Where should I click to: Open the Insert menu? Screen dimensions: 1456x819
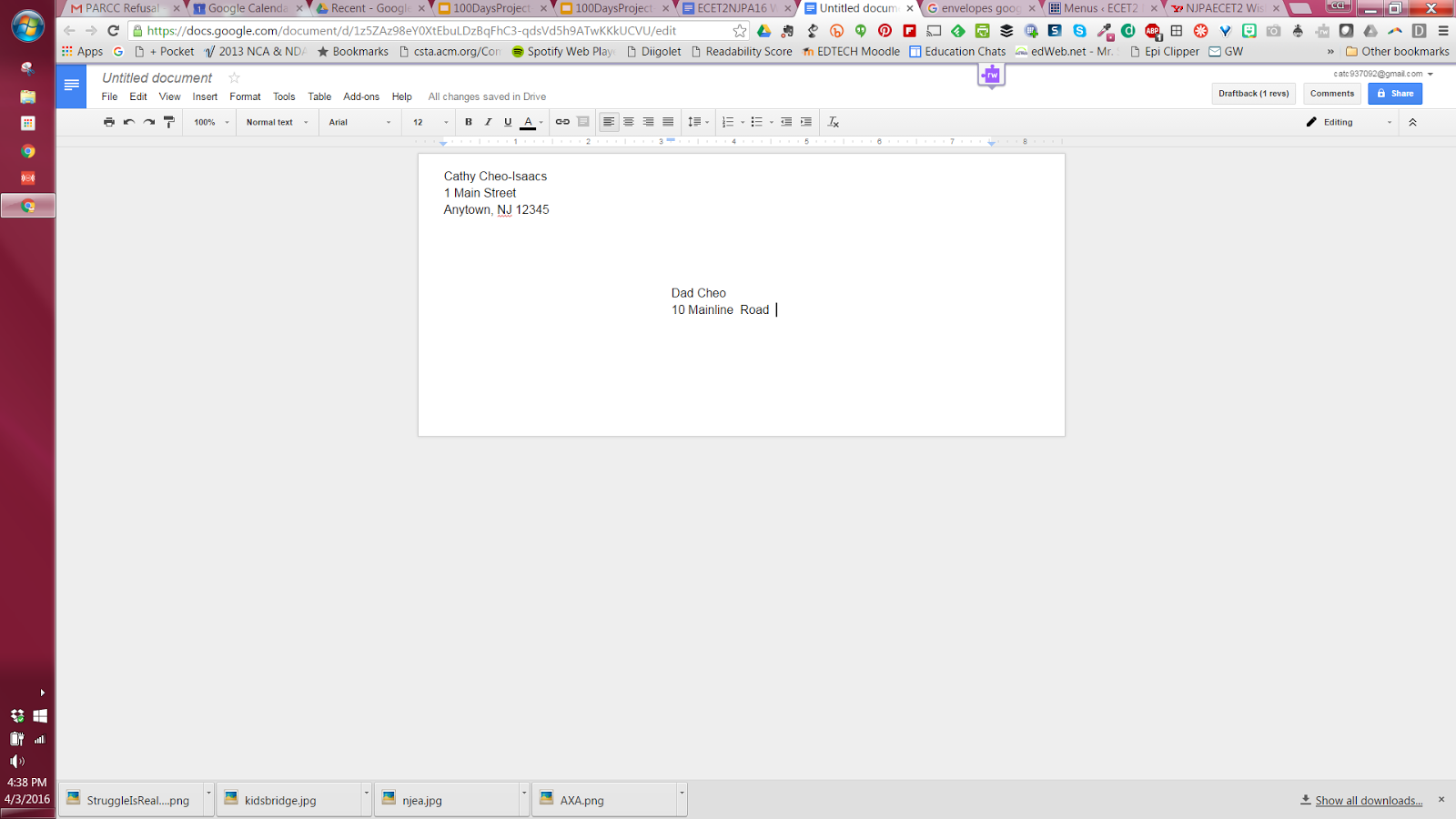(205, 96)
